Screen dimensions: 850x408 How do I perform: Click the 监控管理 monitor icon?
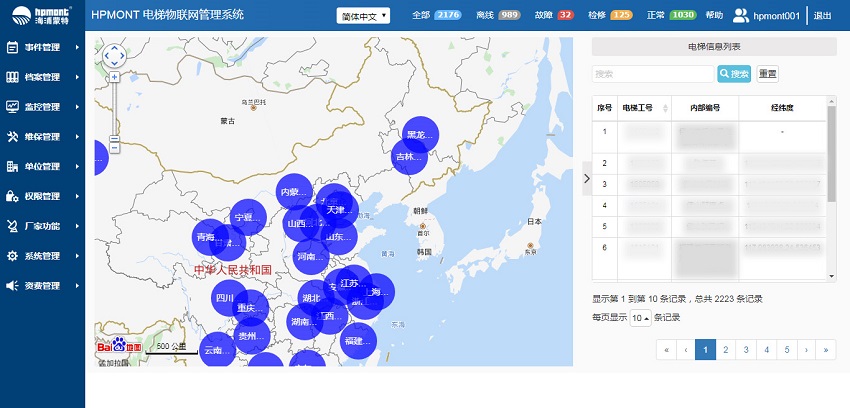click(x=12, y=107)
